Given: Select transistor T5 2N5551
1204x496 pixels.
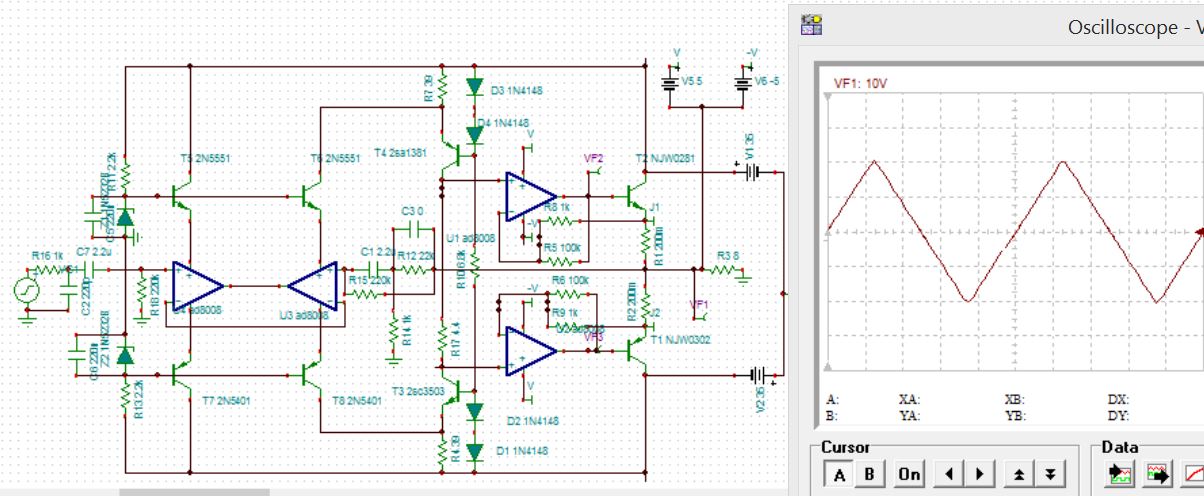Looking at the screenshot, I should coord(181,195).
